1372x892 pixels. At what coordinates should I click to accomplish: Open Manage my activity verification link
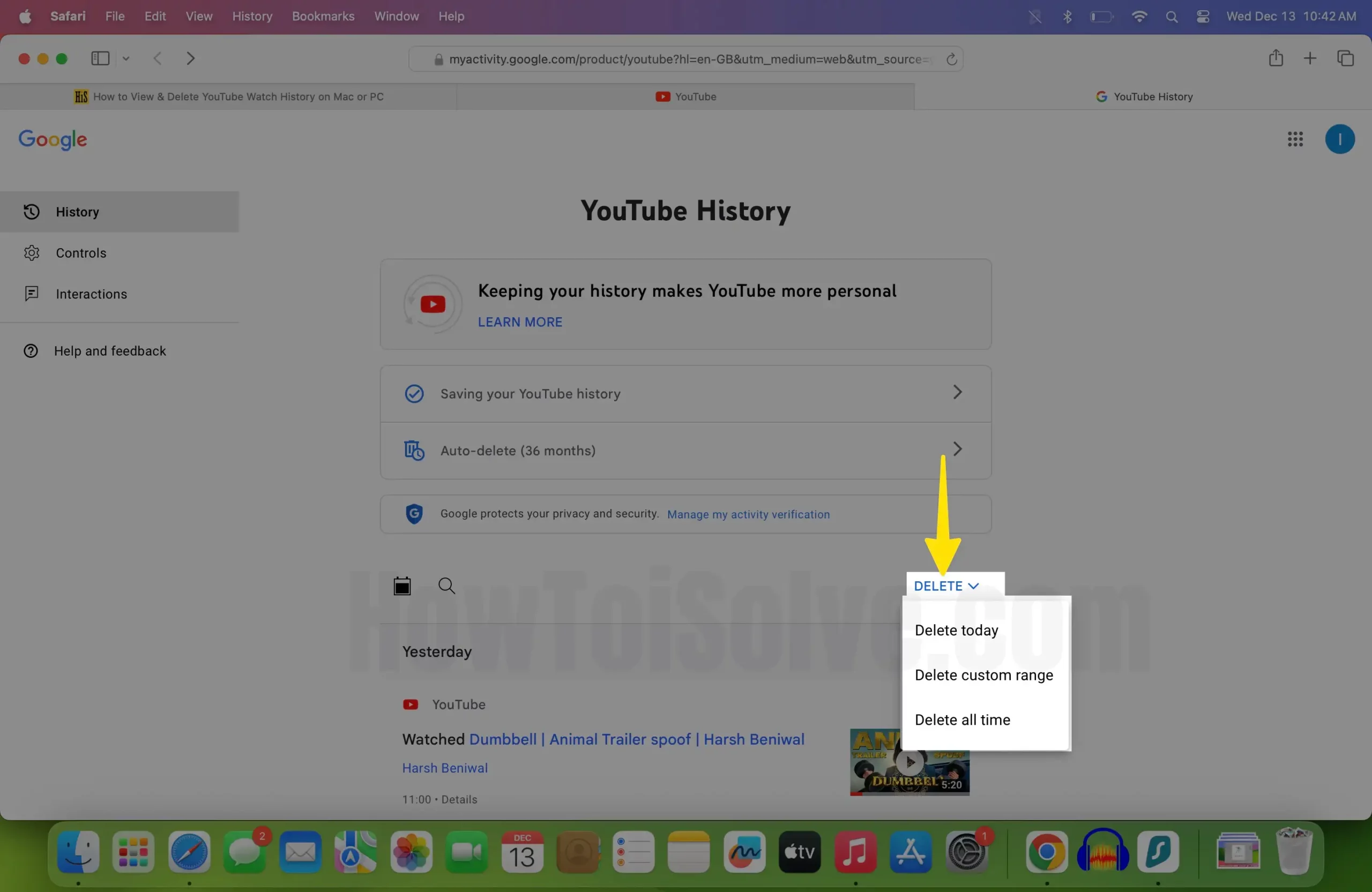[x=748, y=514]
